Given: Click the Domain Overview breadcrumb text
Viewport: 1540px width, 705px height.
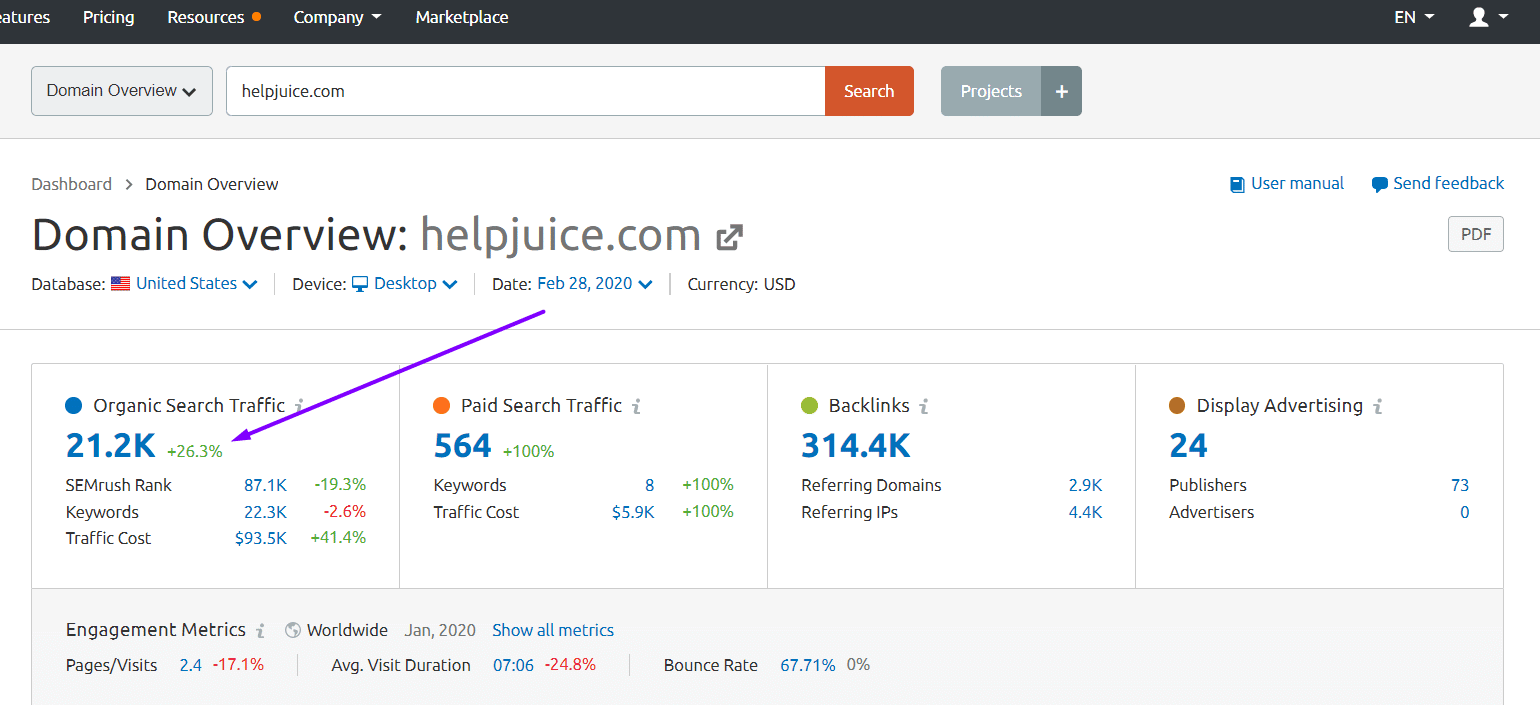Looking at the screenshot, I should pos(212,184).
